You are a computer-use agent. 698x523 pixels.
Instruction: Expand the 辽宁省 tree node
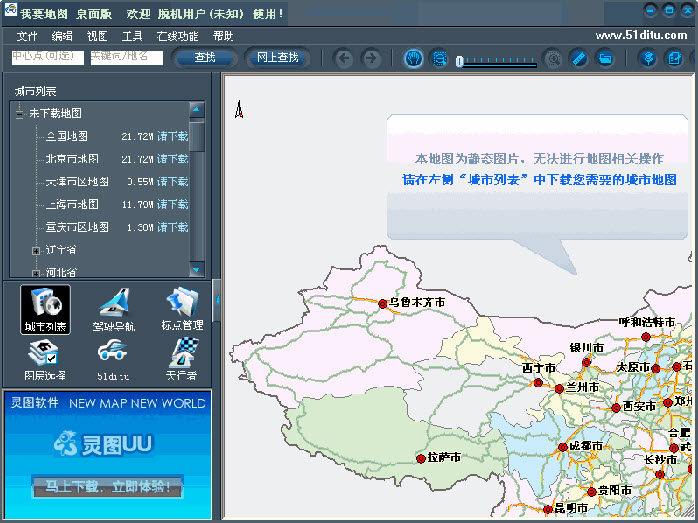tap(36, 250)
